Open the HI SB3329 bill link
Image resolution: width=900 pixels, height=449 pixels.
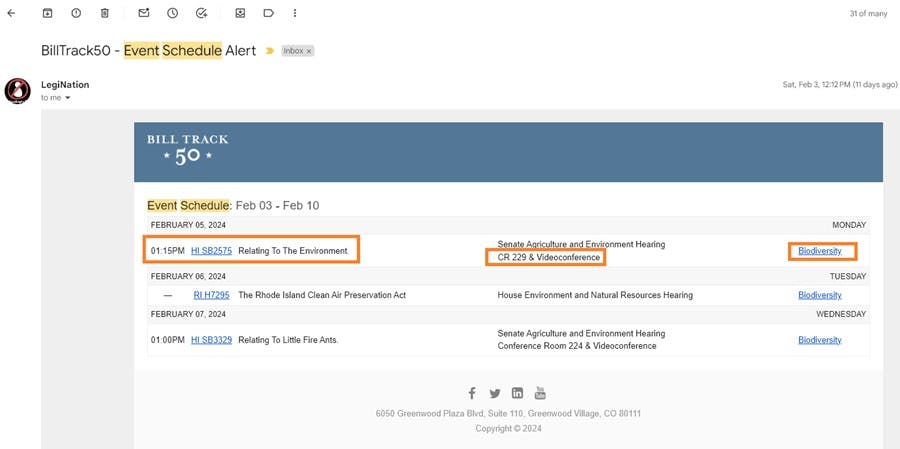(211, 340)
